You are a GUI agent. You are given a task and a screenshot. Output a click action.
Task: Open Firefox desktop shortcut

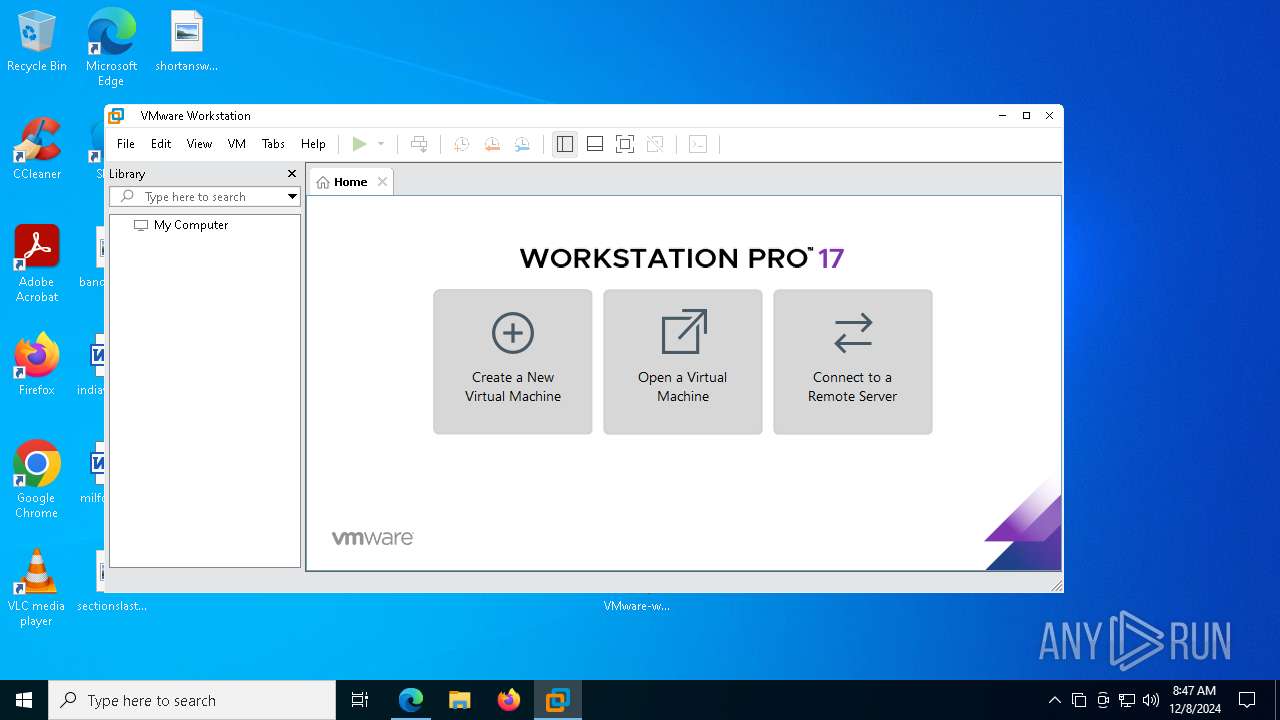37,365
